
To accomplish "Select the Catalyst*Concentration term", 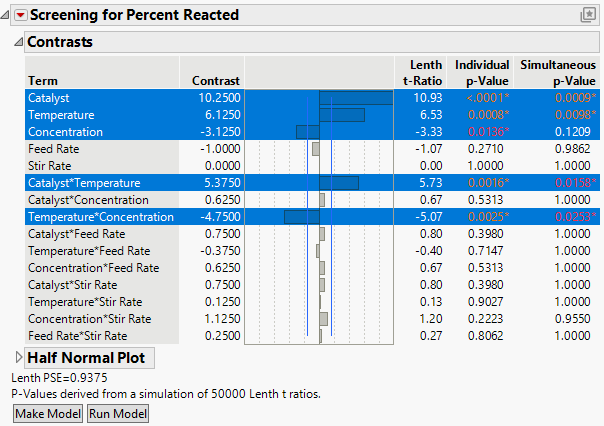I will pos(82,200).
